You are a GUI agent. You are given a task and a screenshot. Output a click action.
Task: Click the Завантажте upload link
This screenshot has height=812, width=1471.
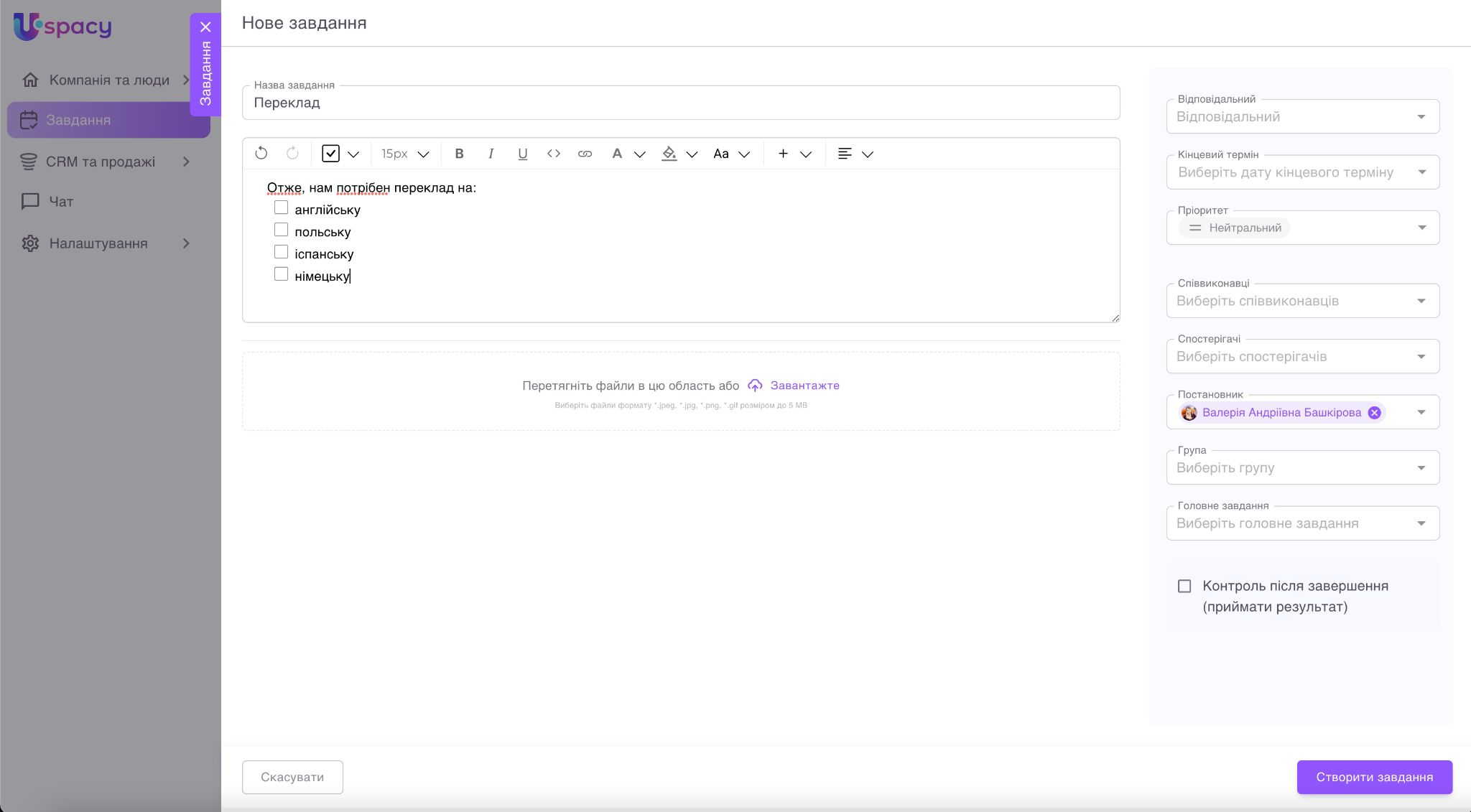pos(804,386)
